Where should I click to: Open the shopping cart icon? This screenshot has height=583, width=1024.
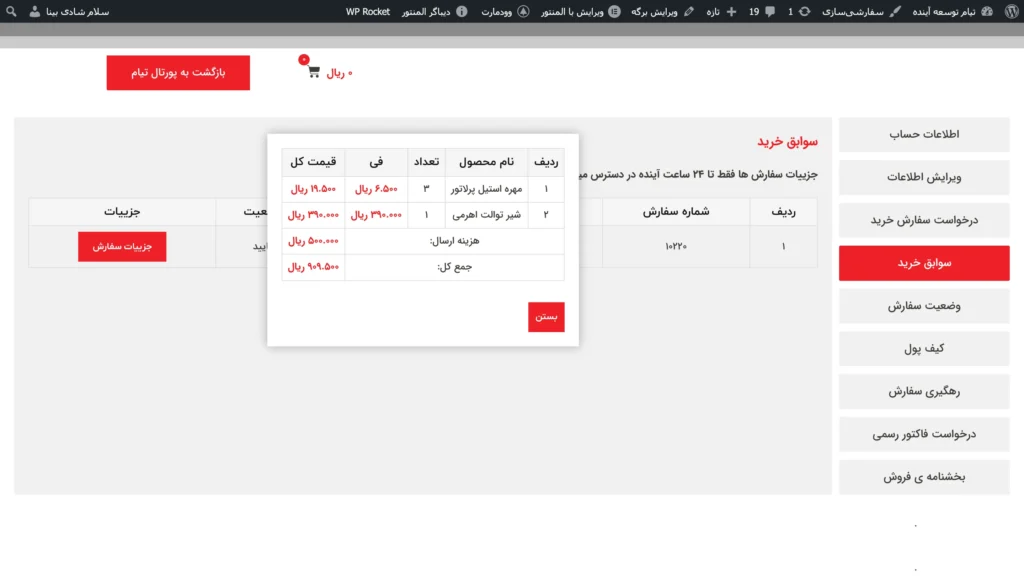(314, 72)
